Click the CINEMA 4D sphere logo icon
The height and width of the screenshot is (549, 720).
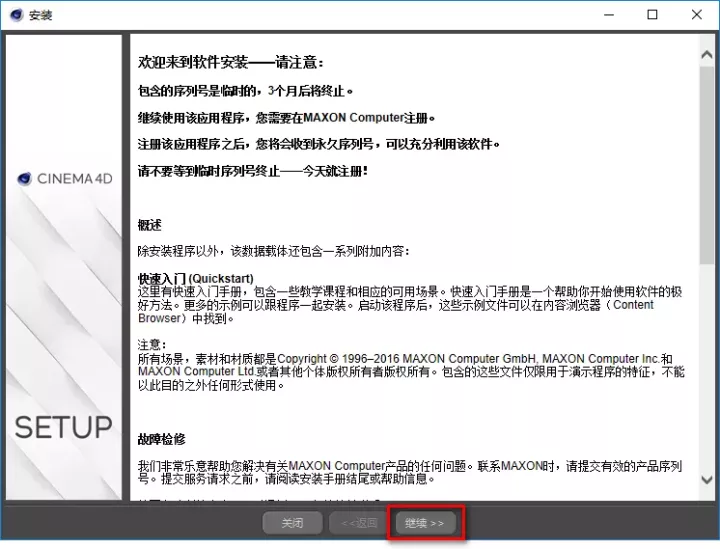point(26,179)
